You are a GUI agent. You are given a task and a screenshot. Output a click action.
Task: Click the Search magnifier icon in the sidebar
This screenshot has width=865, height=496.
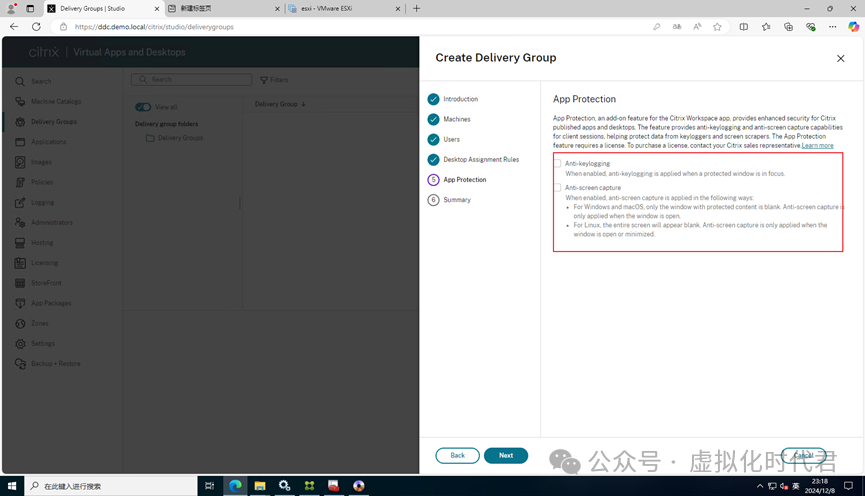tap(20, 82)
